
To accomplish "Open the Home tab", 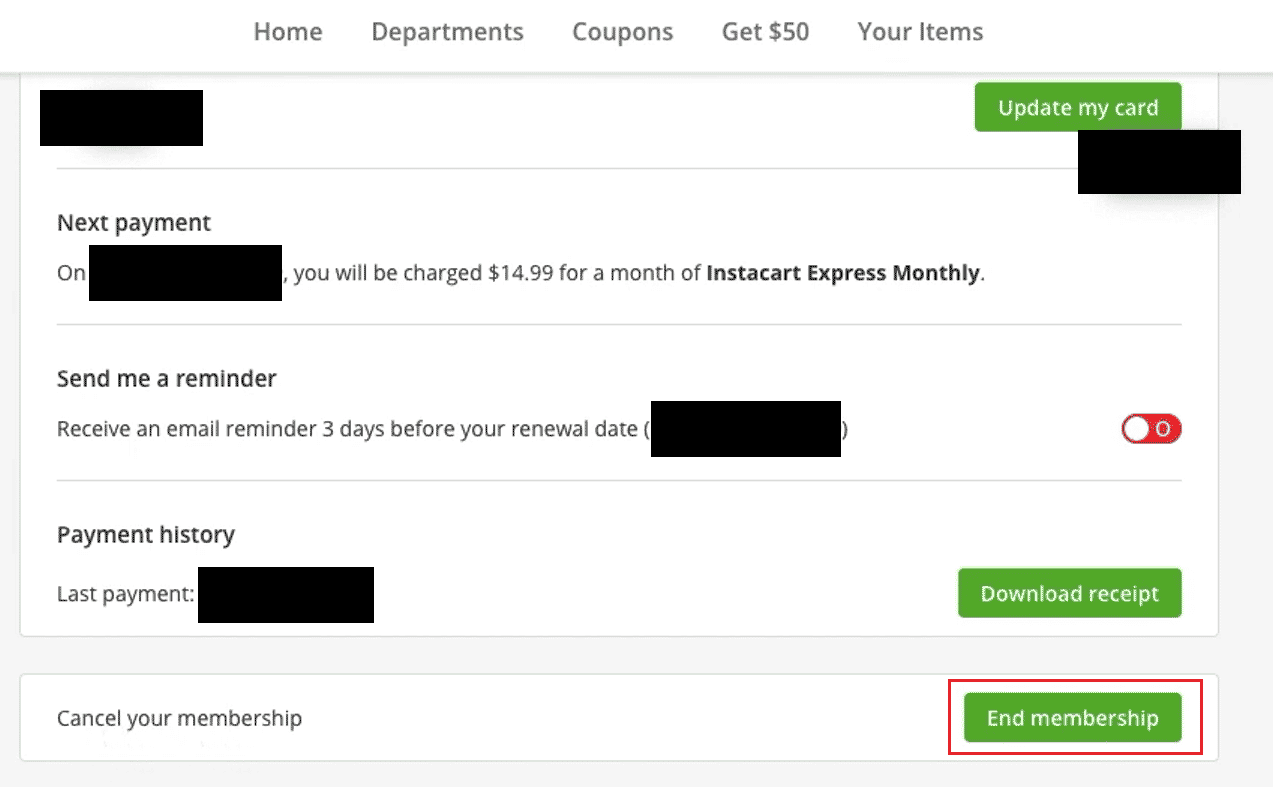I will [x=288, y=32].
